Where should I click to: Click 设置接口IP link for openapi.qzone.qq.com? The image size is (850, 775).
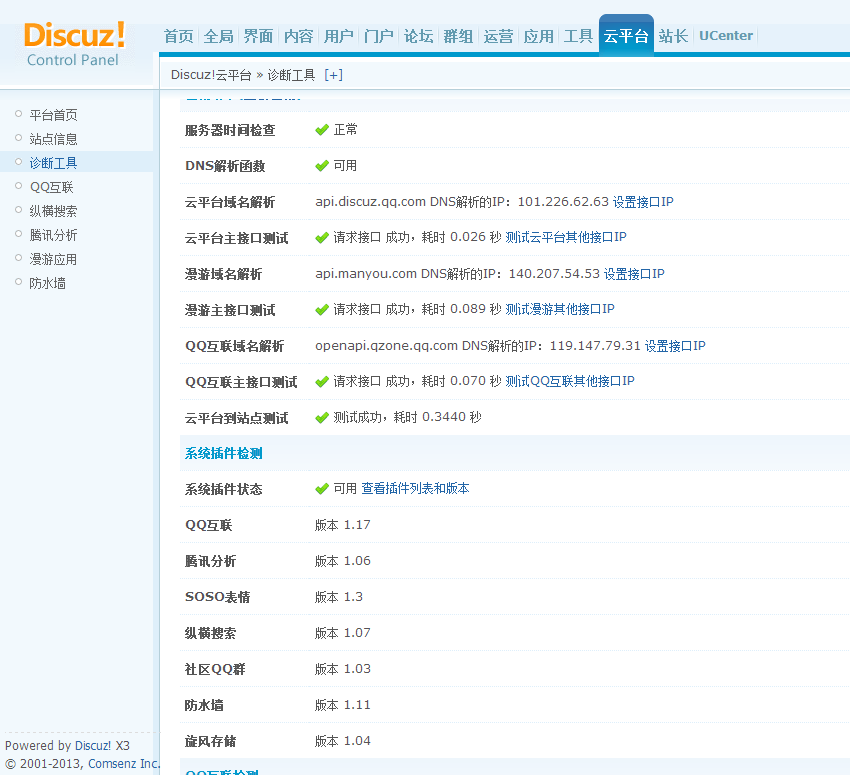[x=675, y=346]
